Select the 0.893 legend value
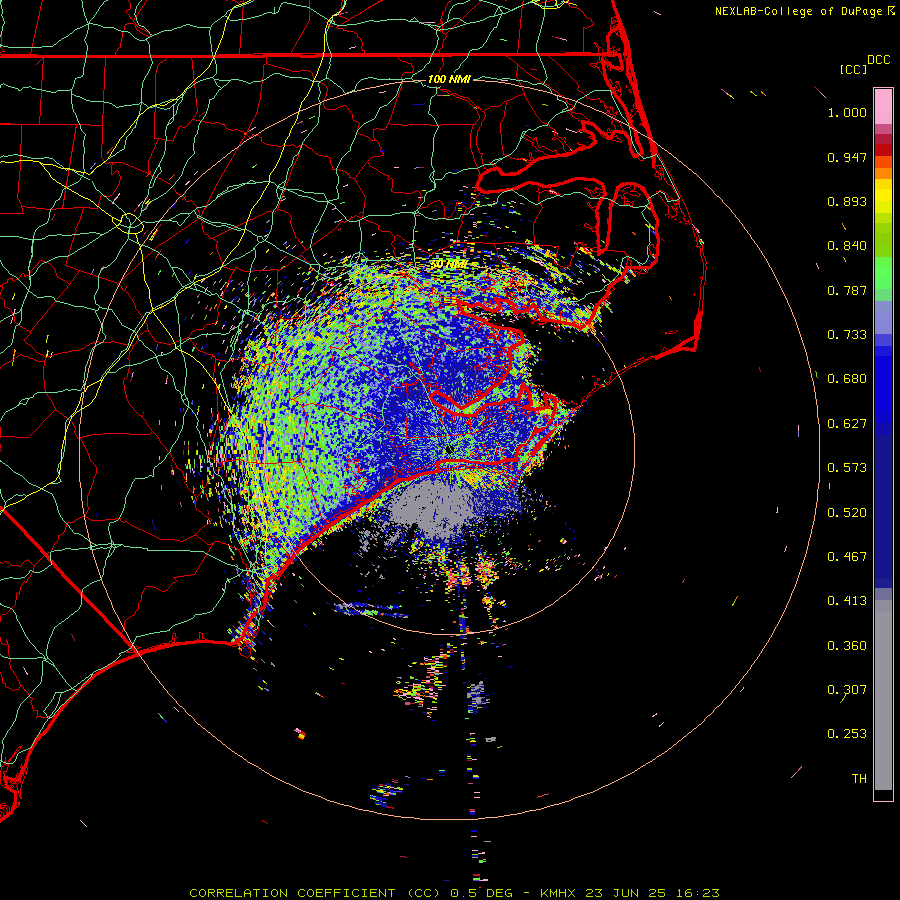Screen dimensions: 900x900 [847, 201]
